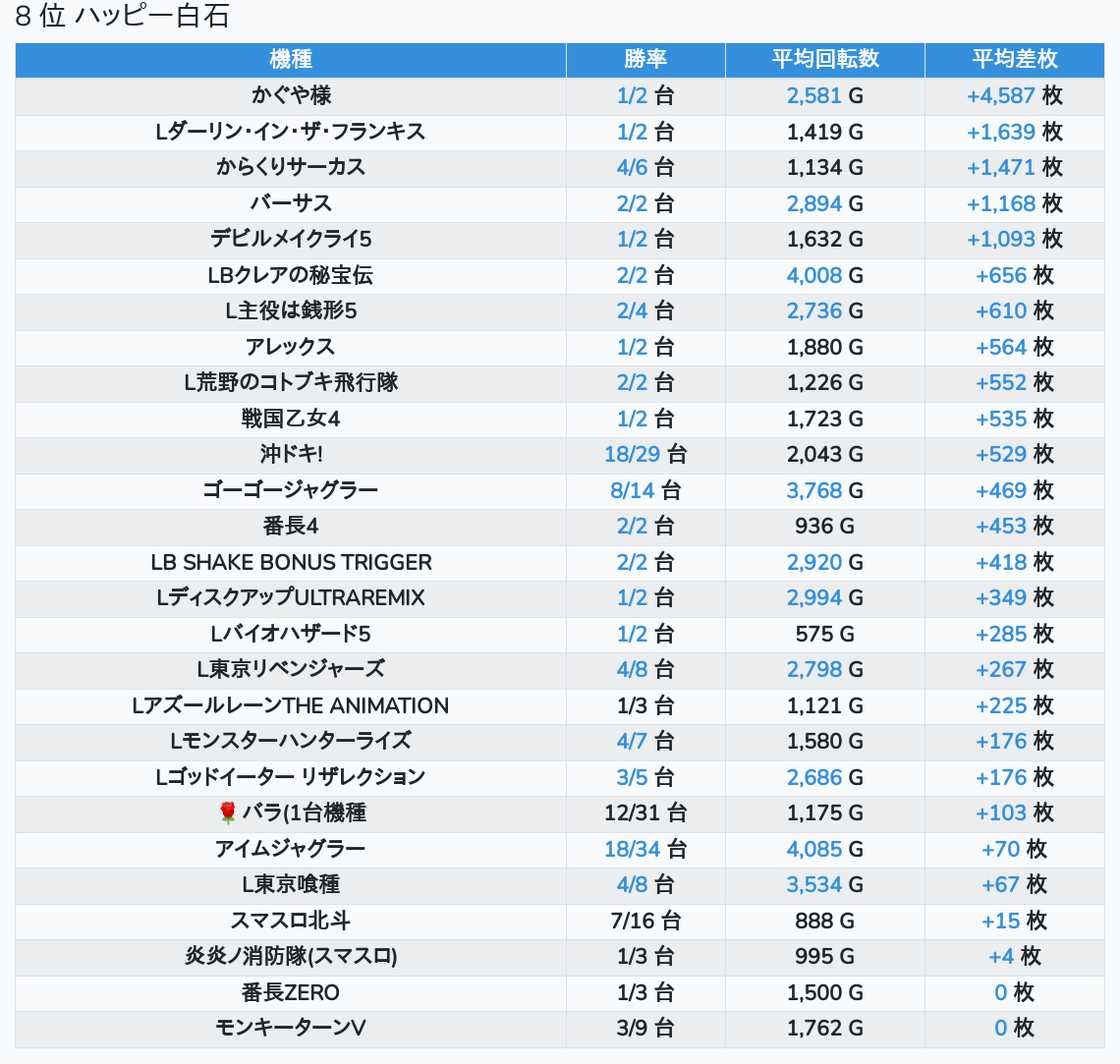Open the 2,581 average-spins link

click(814, 96)
